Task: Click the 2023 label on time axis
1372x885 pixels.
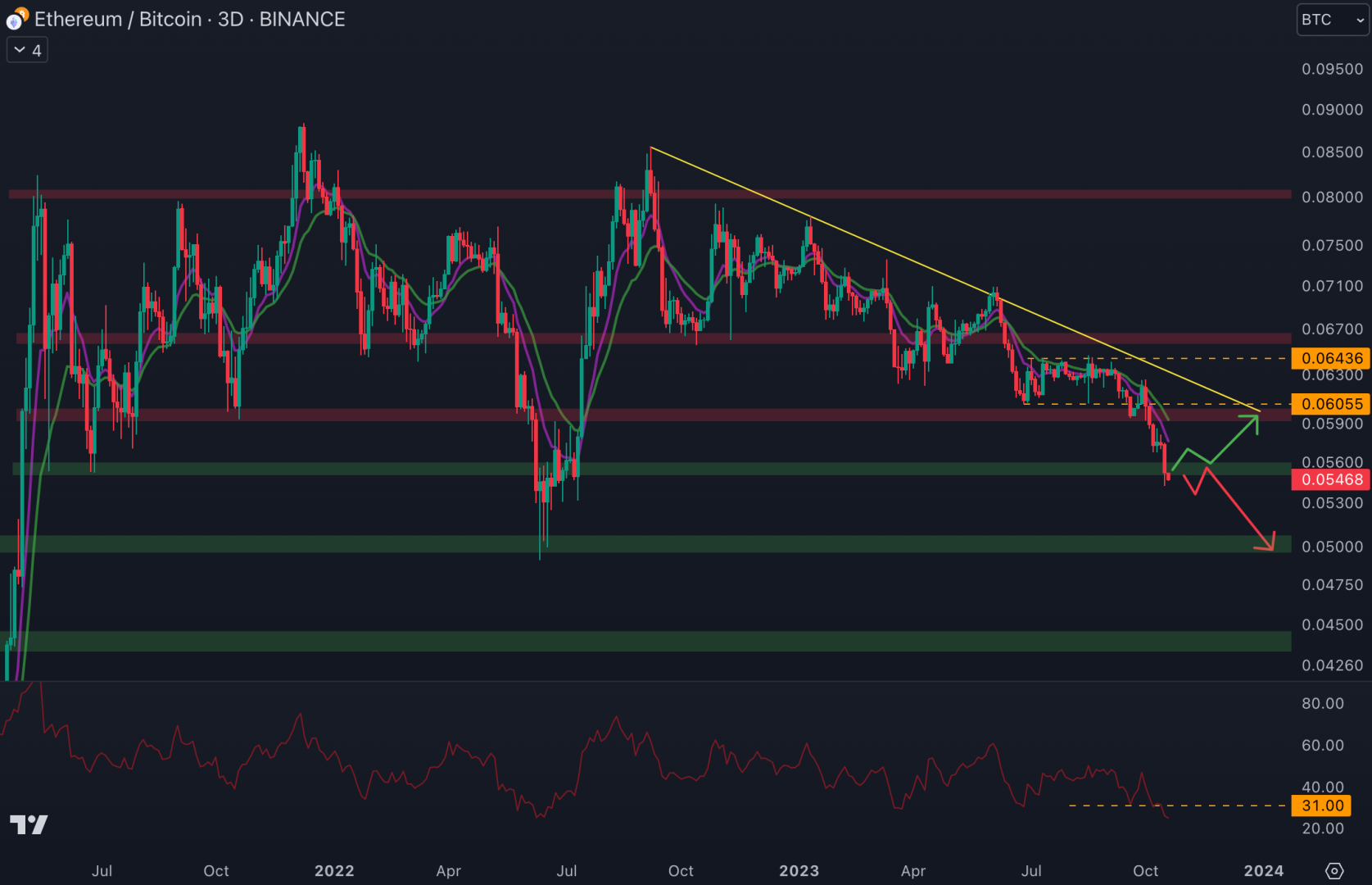Action: coord(799,871)
